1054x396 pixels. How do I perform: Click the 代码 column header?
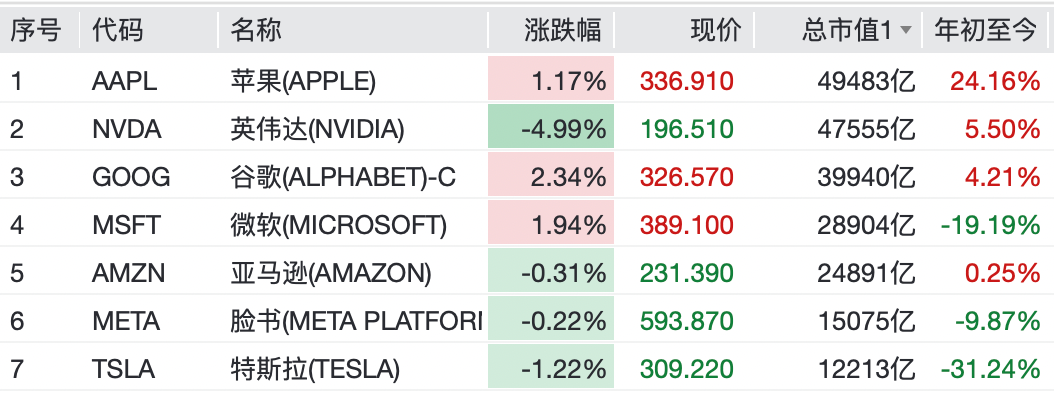118,30
